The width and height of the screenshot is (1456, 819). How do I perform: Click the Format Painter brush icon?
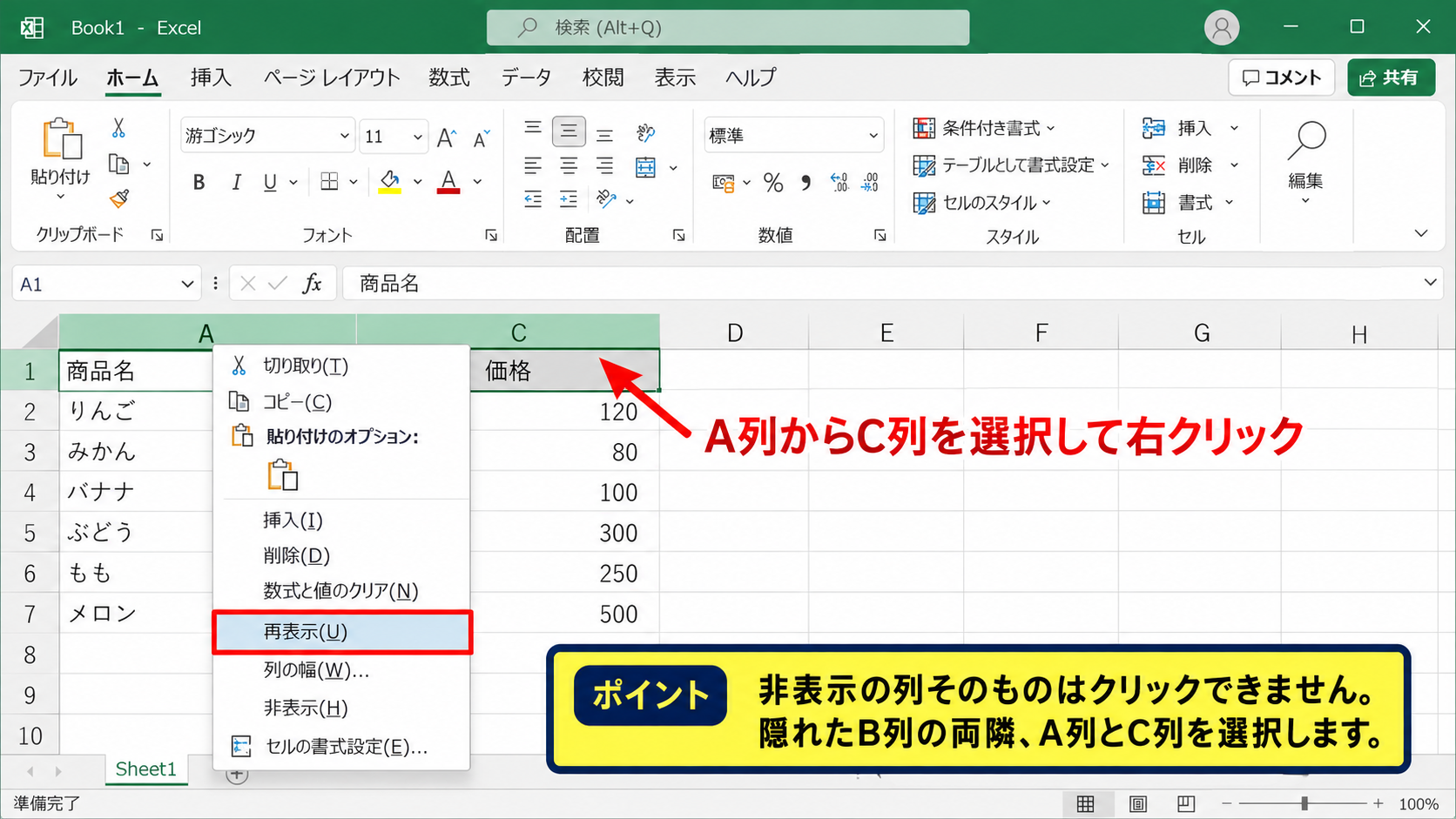coord(119,199)
